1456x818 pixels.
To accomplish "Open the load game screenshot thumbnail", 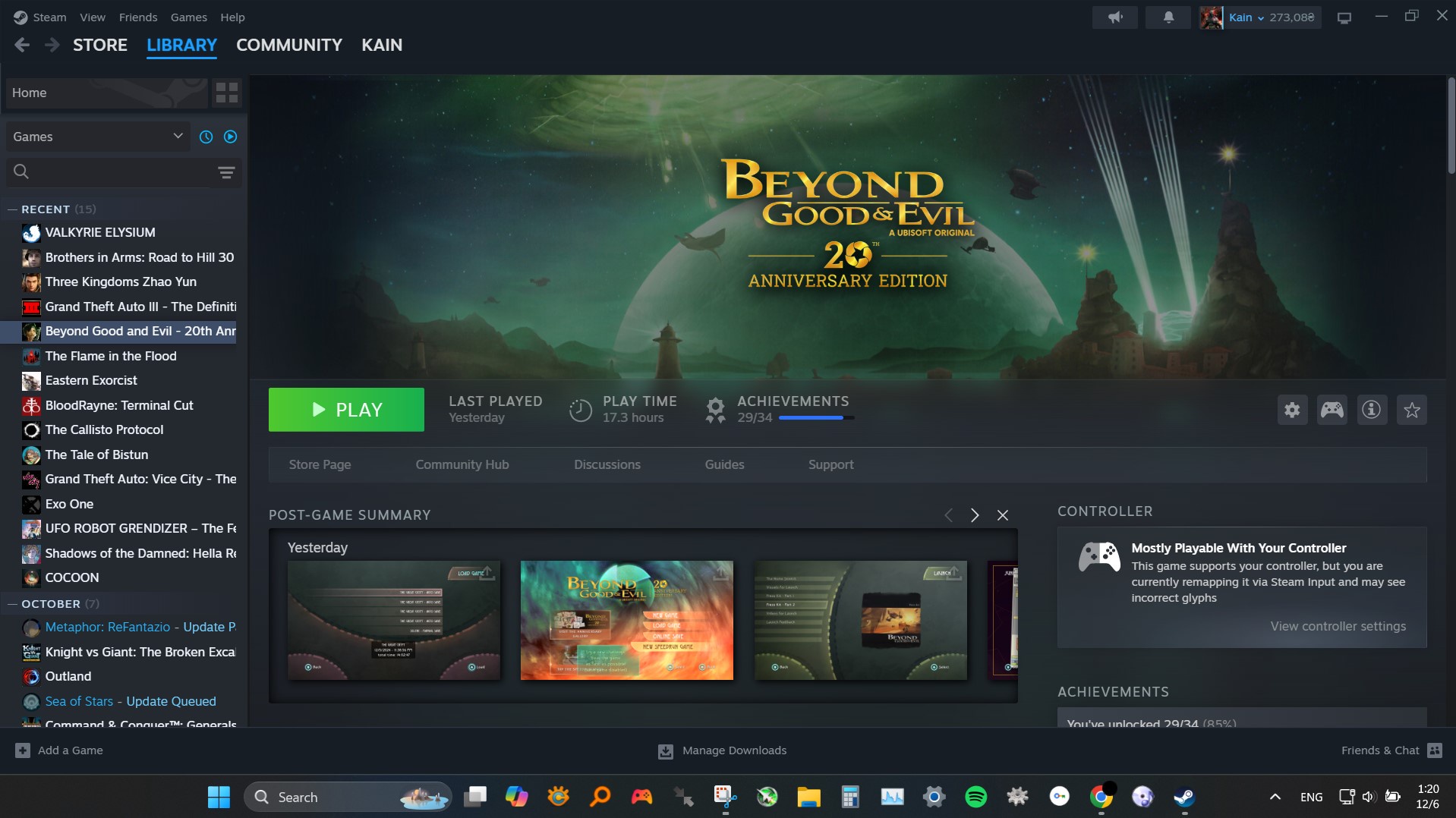I will 394,620.
